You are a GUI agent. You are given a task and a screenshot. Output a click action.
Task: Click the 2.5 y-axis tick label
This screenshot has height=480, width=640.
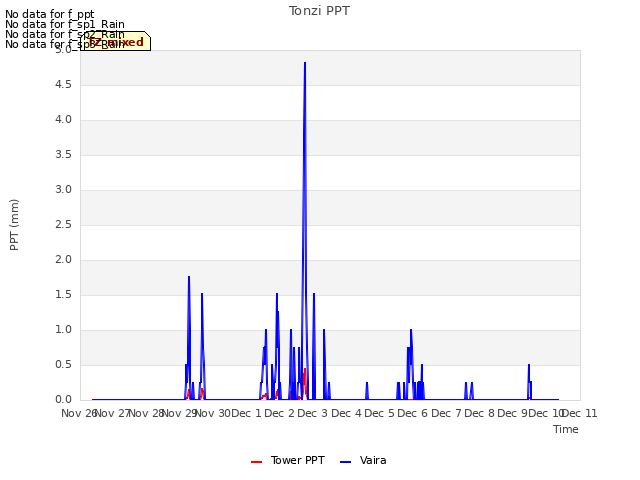pyautogui.click(x=63, y=224)
